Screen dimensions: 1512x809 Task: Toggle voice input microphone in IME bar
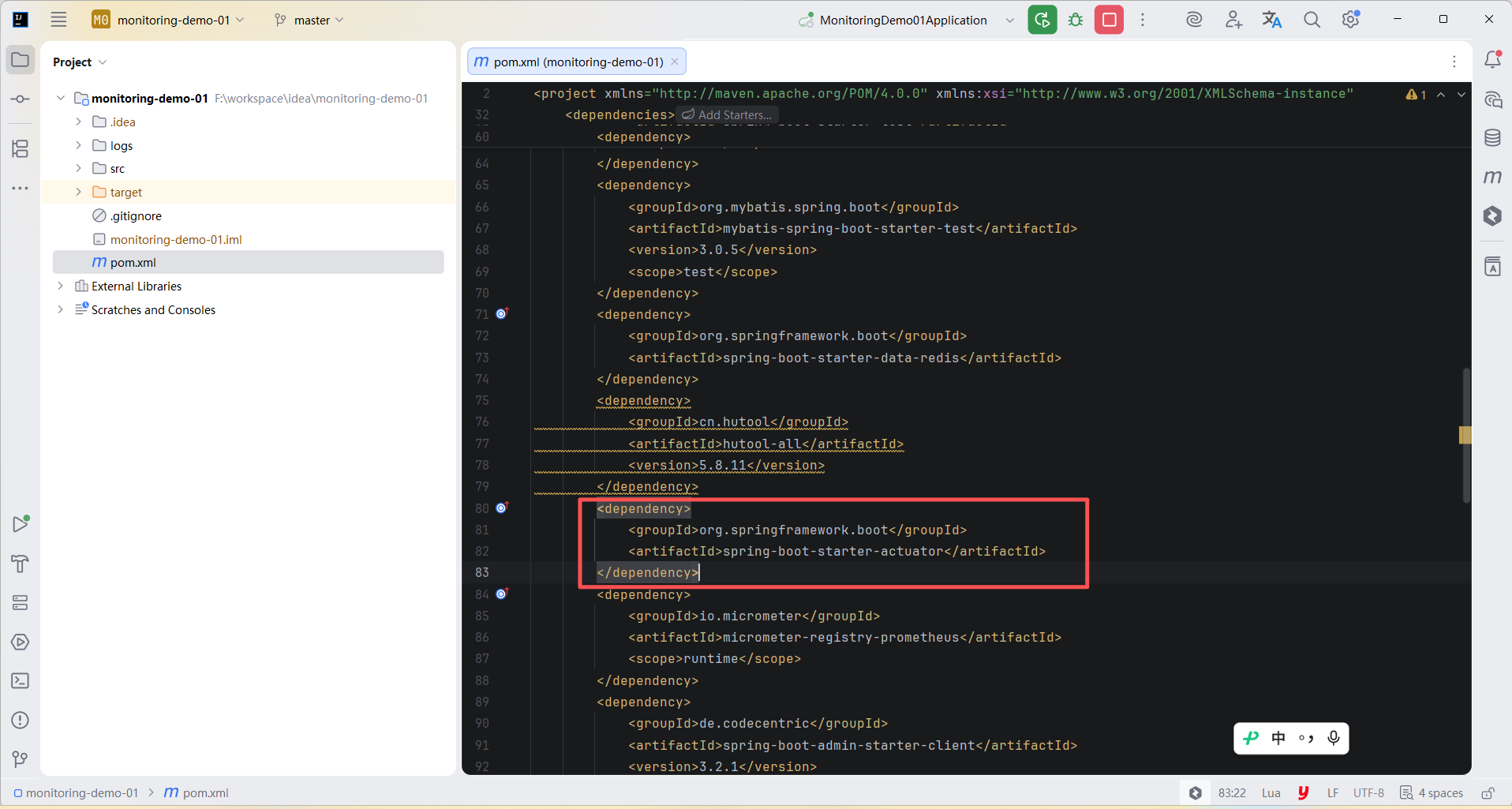pos(1334,739)
